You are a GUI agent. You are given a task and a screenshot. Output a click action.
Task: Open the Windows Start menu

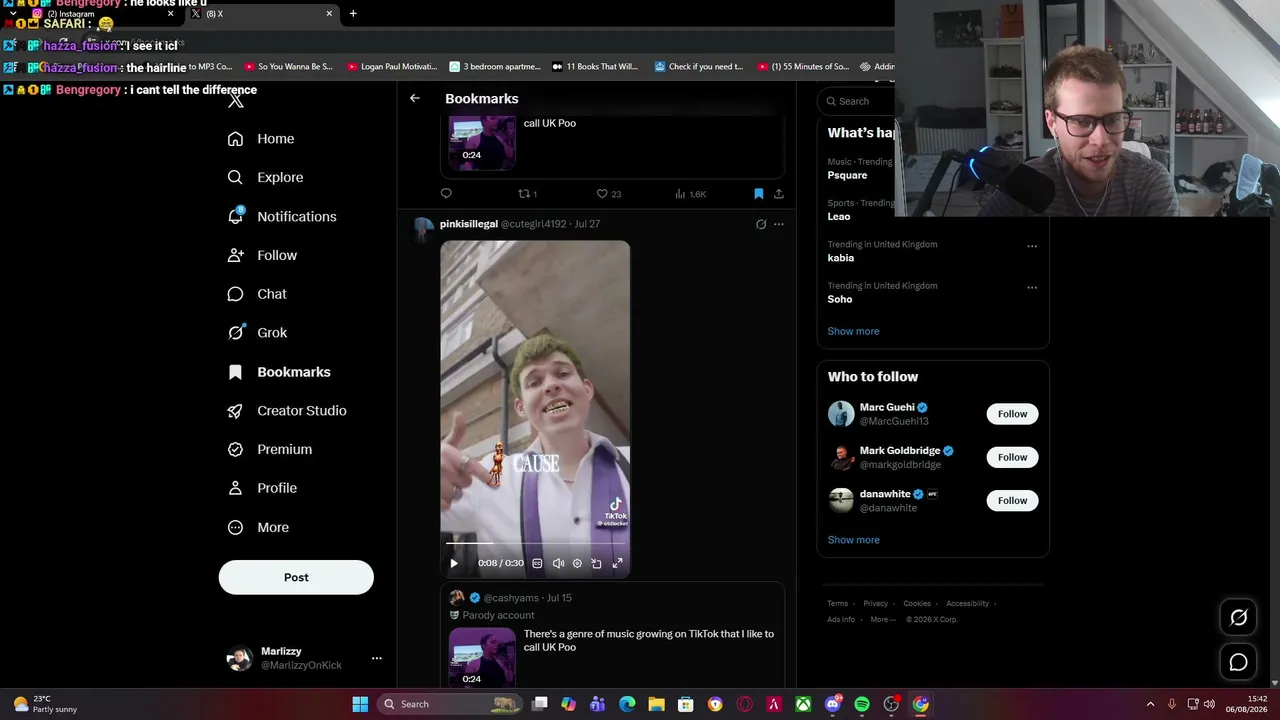click(x=360, y=704)
